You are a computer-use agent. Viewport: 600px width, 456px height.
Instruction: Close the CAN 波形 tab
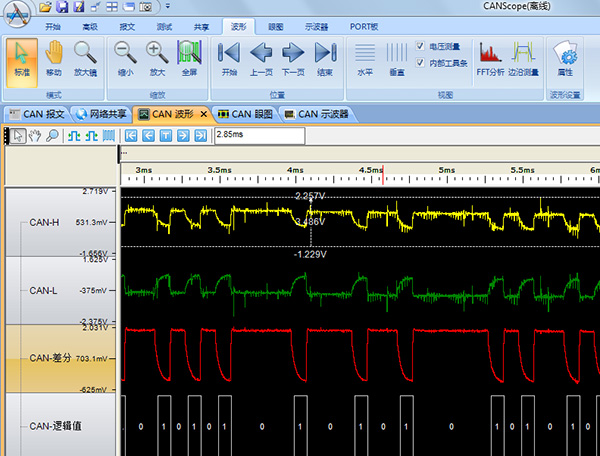point(204,114)
